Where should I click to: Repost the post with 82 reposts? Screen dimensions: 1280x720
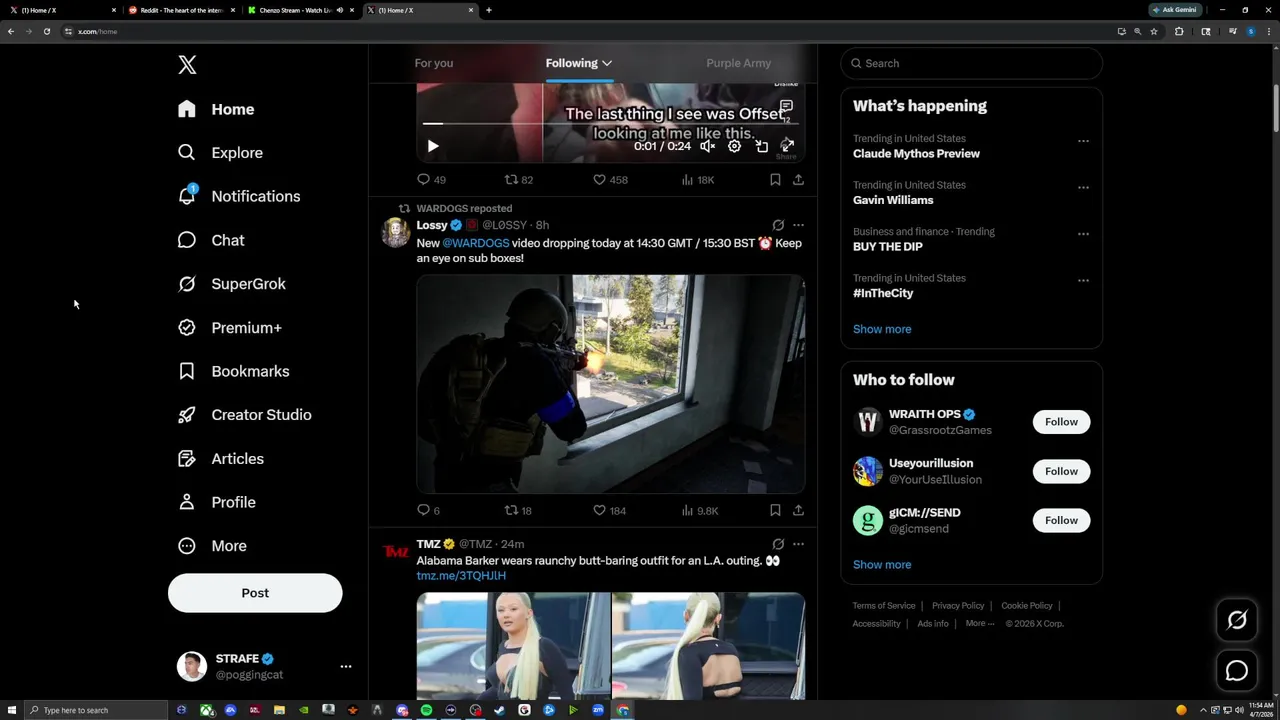(x=518, y=180)
